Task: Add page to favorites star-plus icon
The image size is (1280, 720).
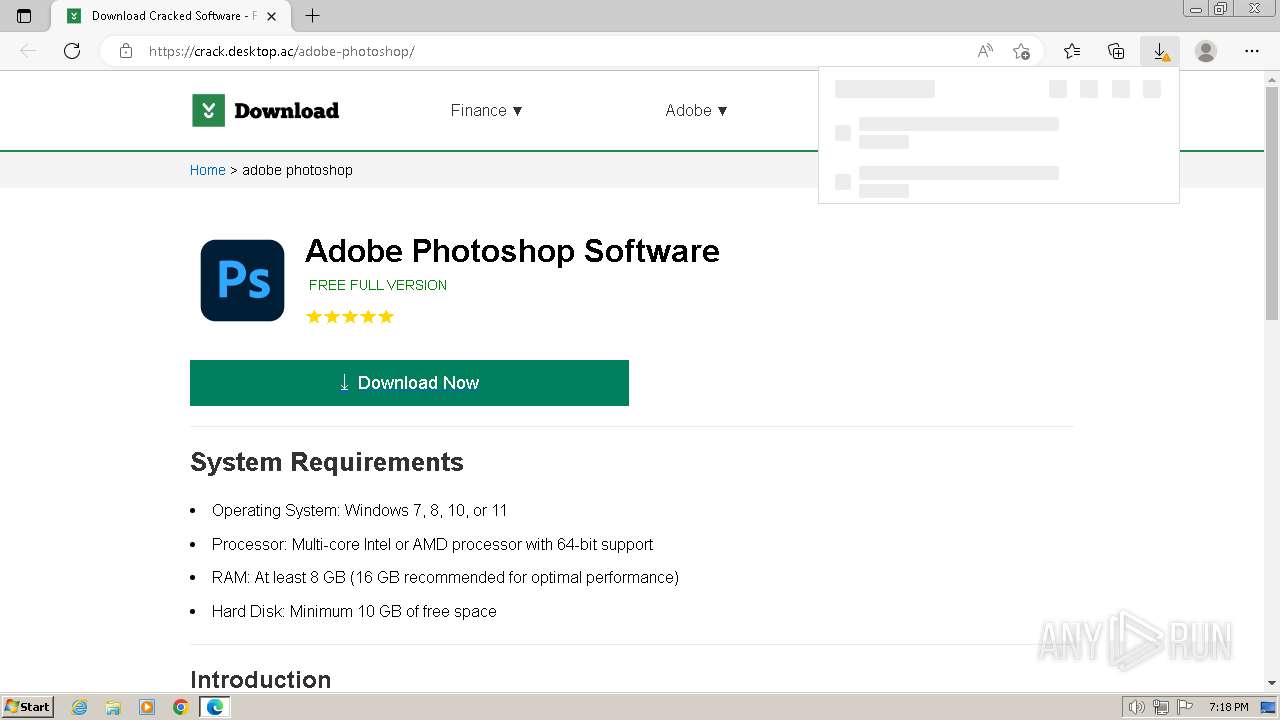Action: tap(1021, 51)
